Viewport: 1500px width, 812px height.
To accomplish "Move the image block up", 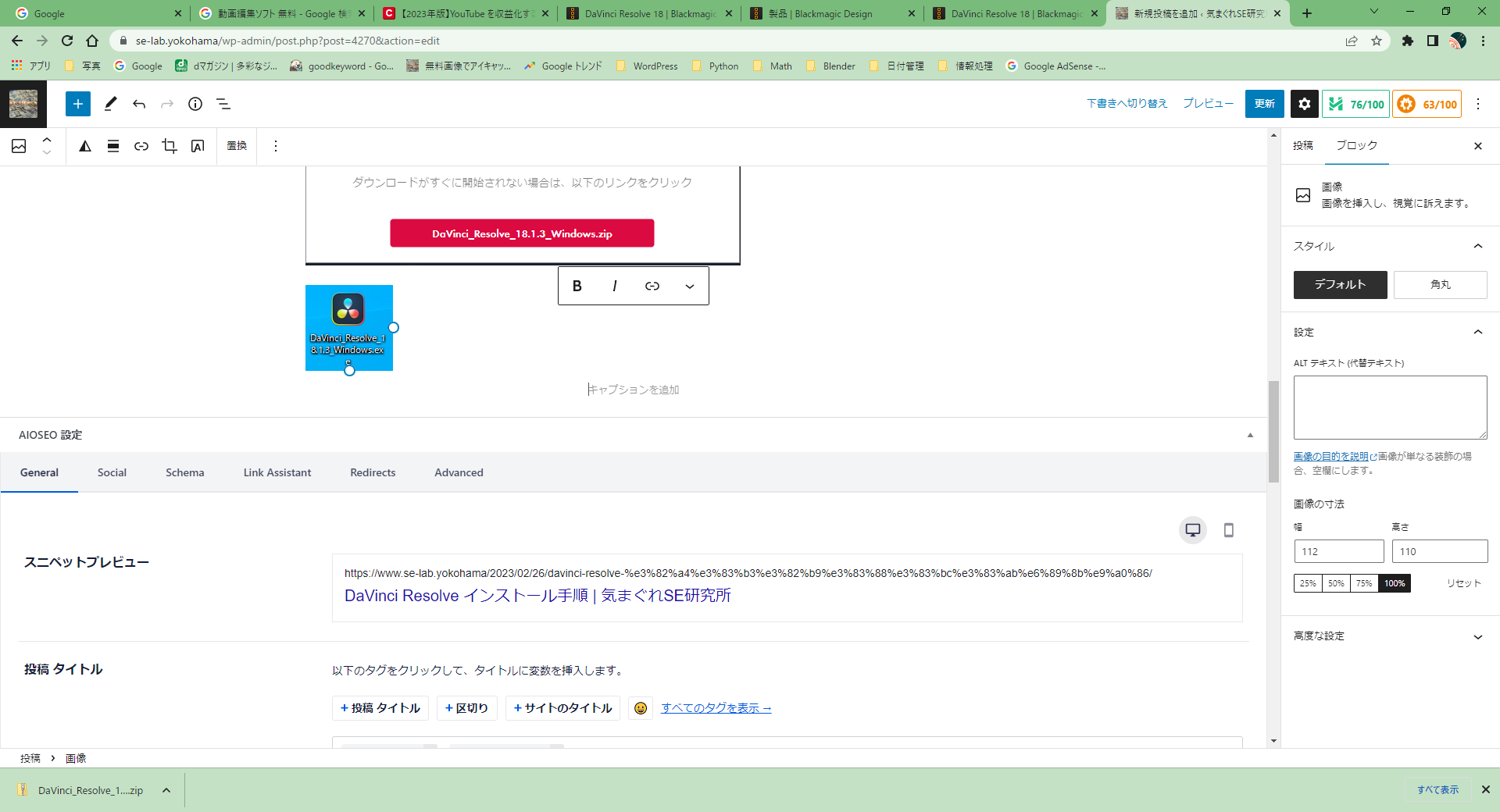I will click(x=47, y=140).
